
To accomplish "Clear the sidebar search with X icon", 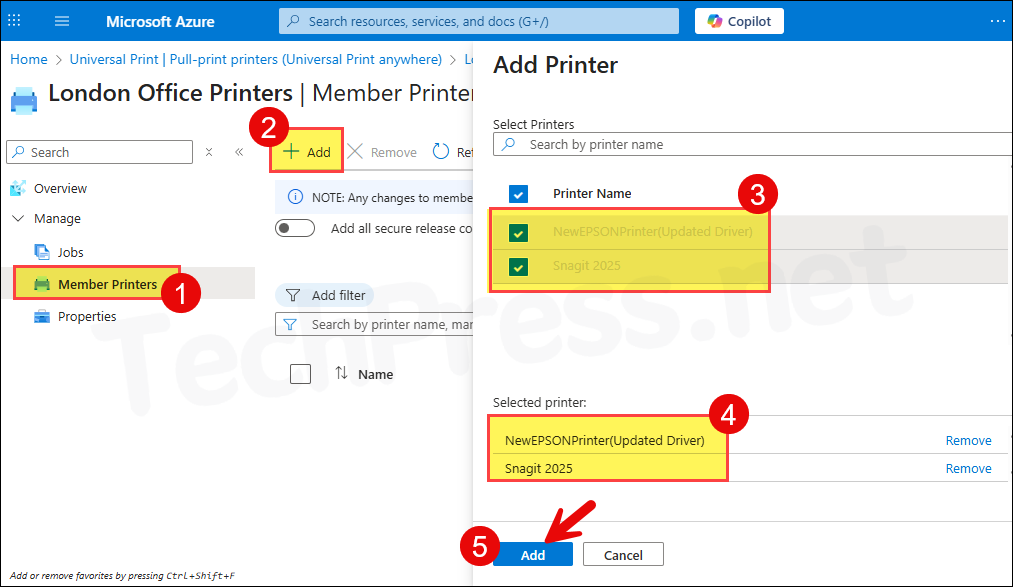I will 209,152.
